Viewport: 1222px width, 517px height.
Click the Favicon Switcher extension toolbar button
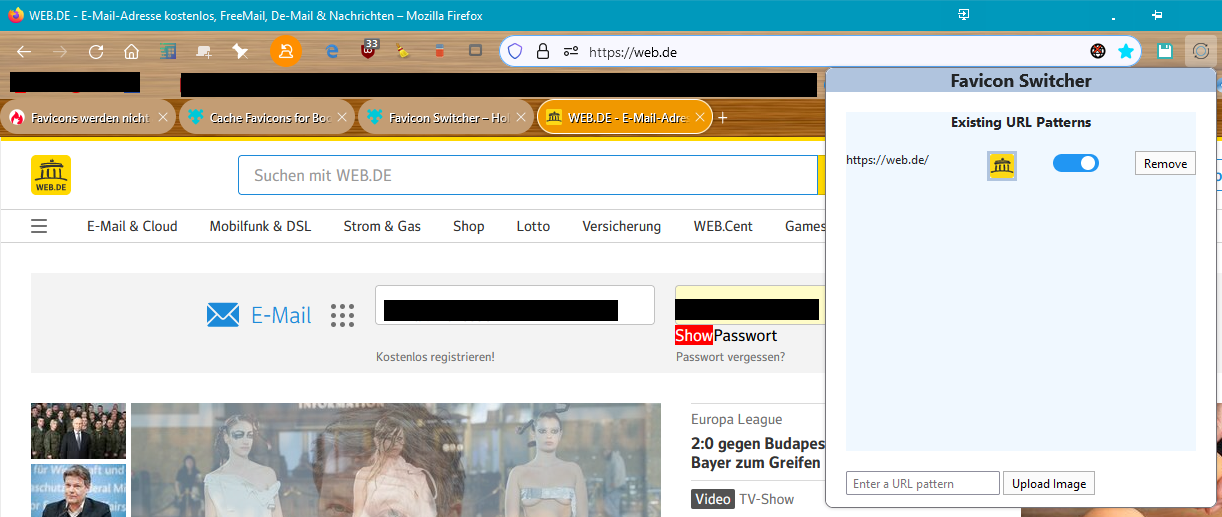click(x=1201, y=51)
